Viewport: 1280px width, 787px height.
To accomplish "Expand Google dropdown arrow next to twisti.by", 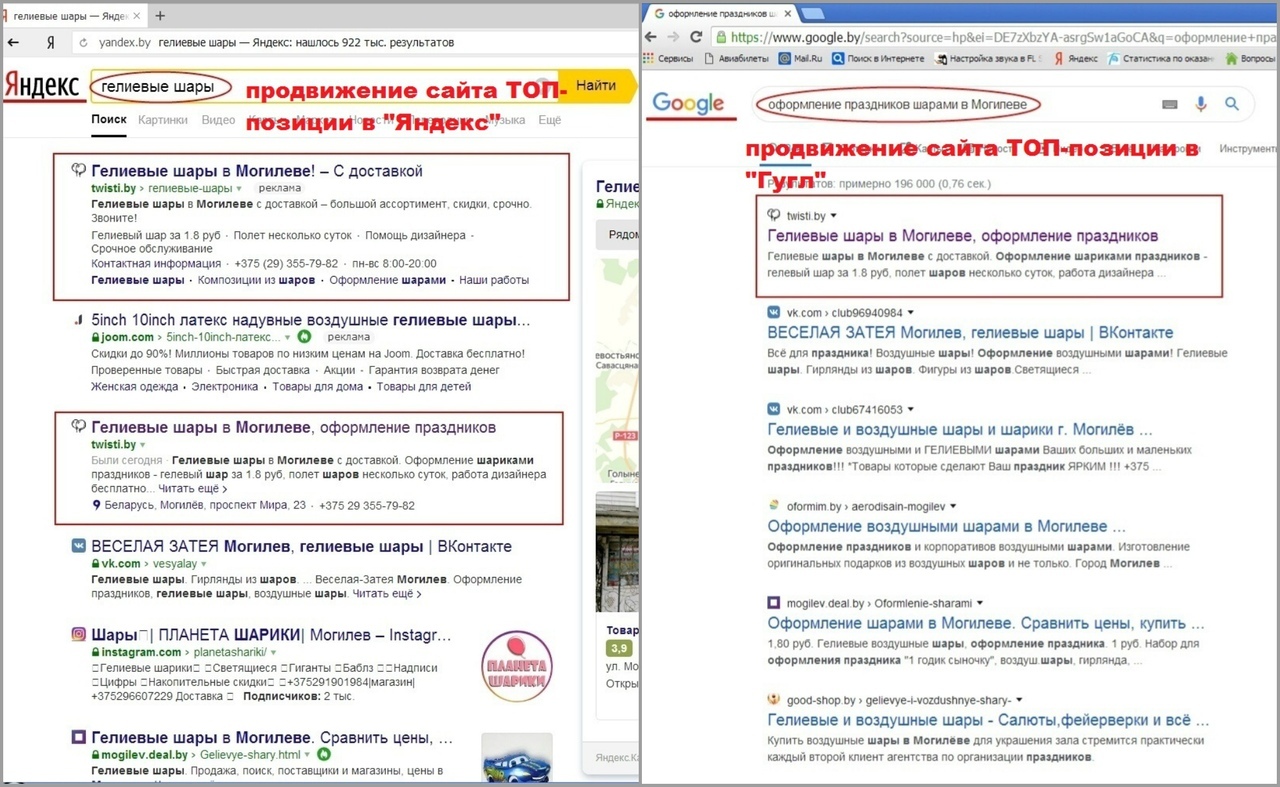I will pos(834,216).
